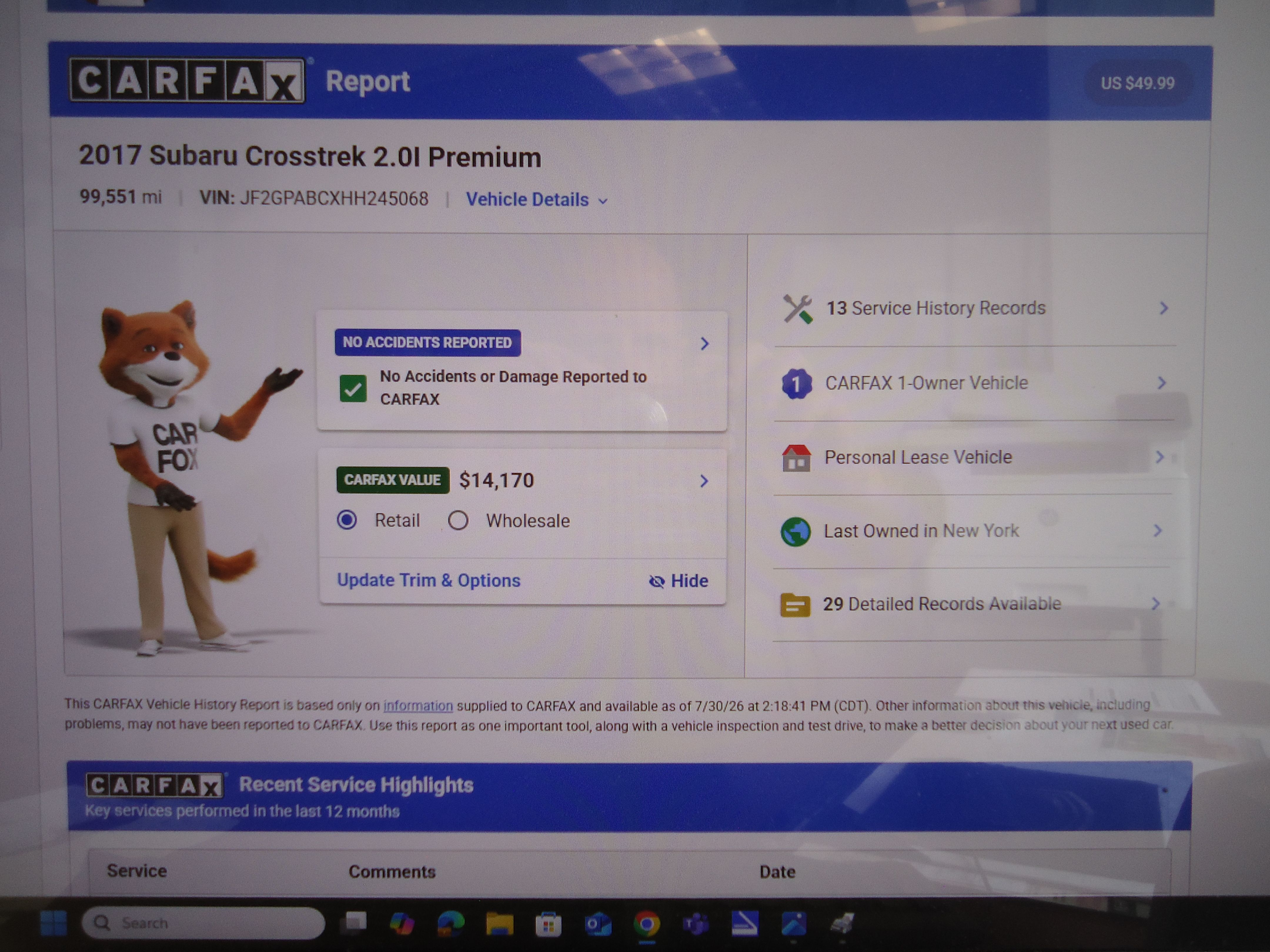1270x952 pixels.
Task: Open the 29 Detailed Records Available chevron
Action: 1155,603
